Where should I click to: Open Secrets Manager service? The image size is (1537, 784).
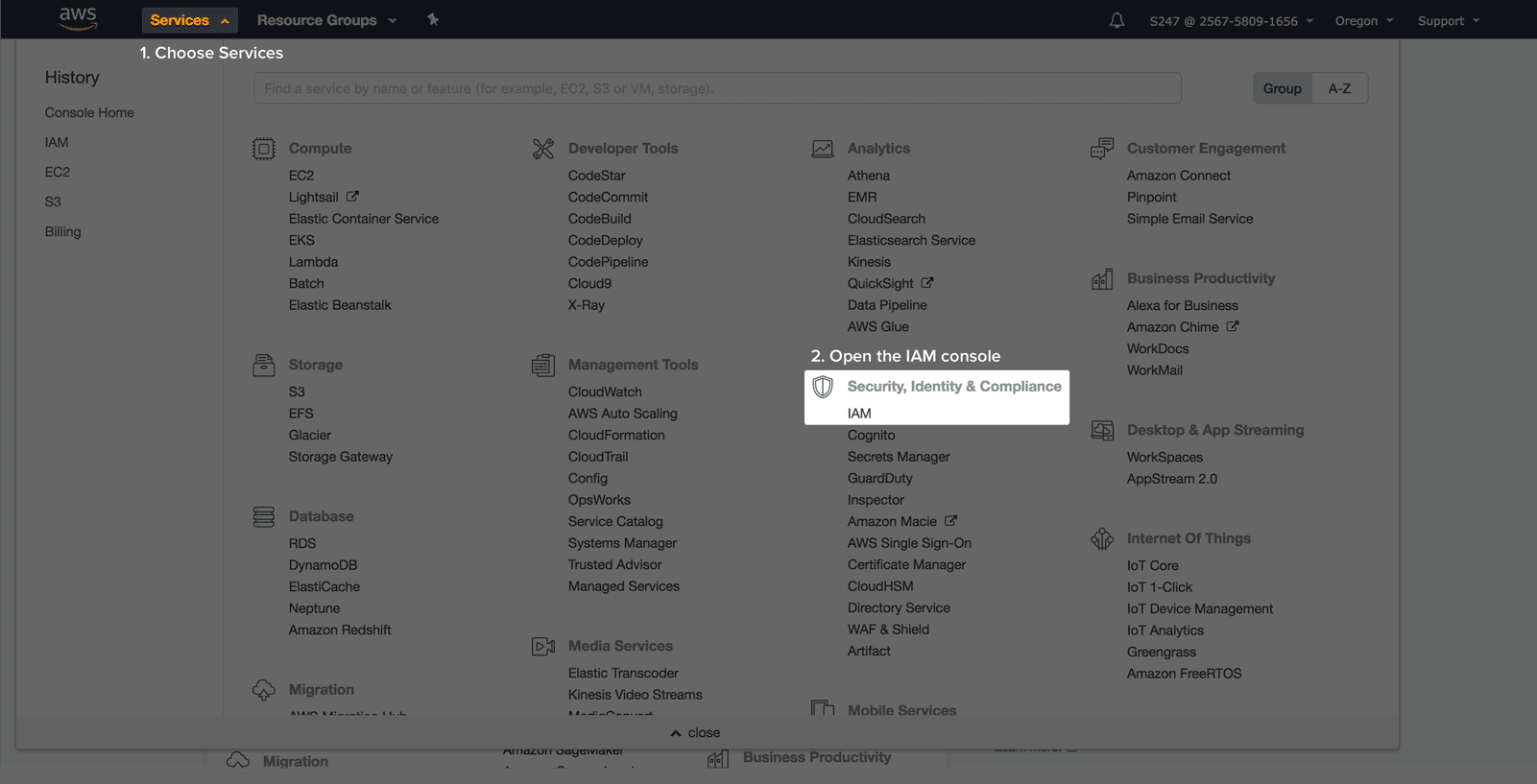coord(899,457)
